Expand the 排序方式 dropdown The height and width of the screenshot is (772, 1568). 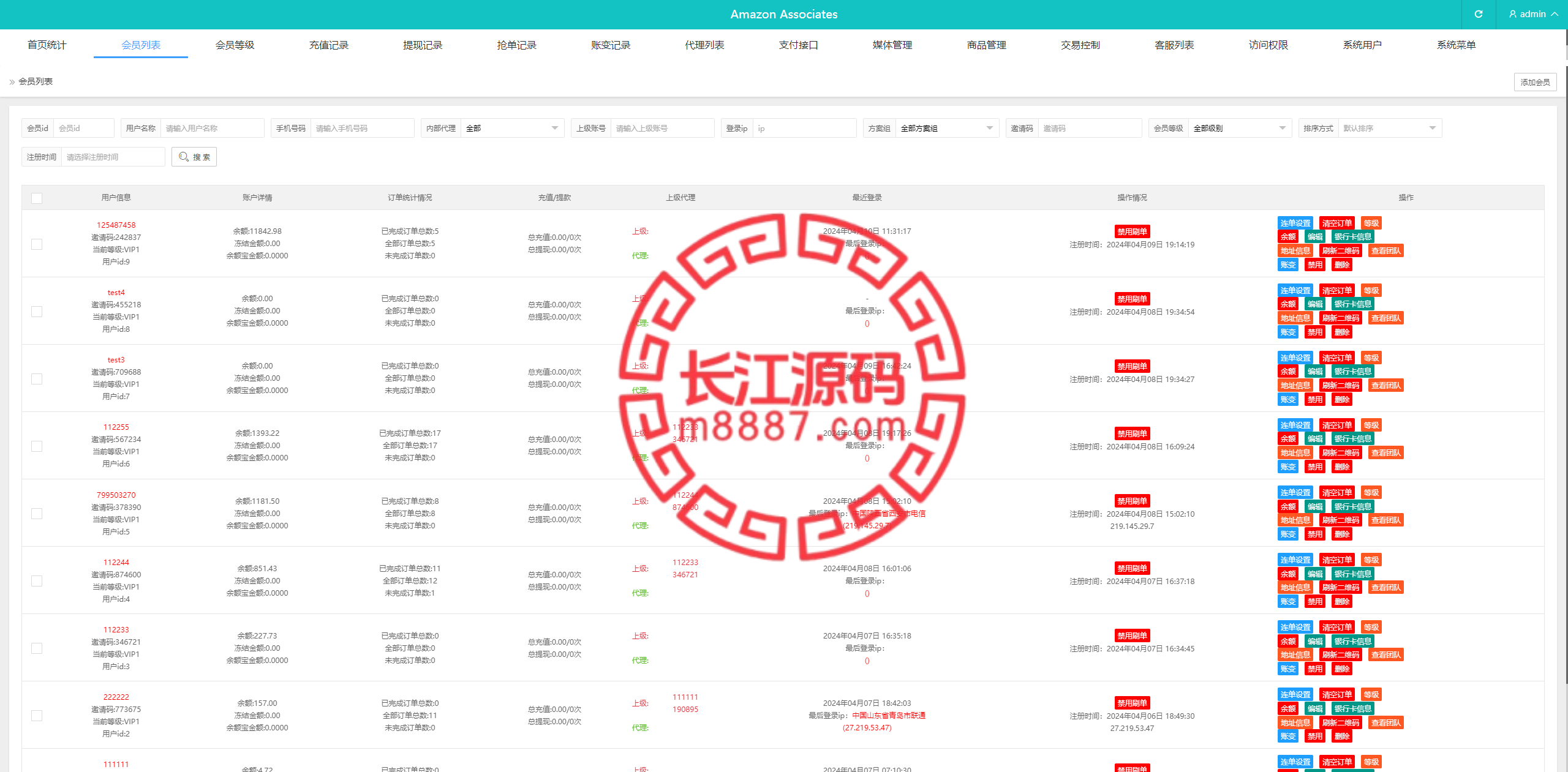point(1390,128)
